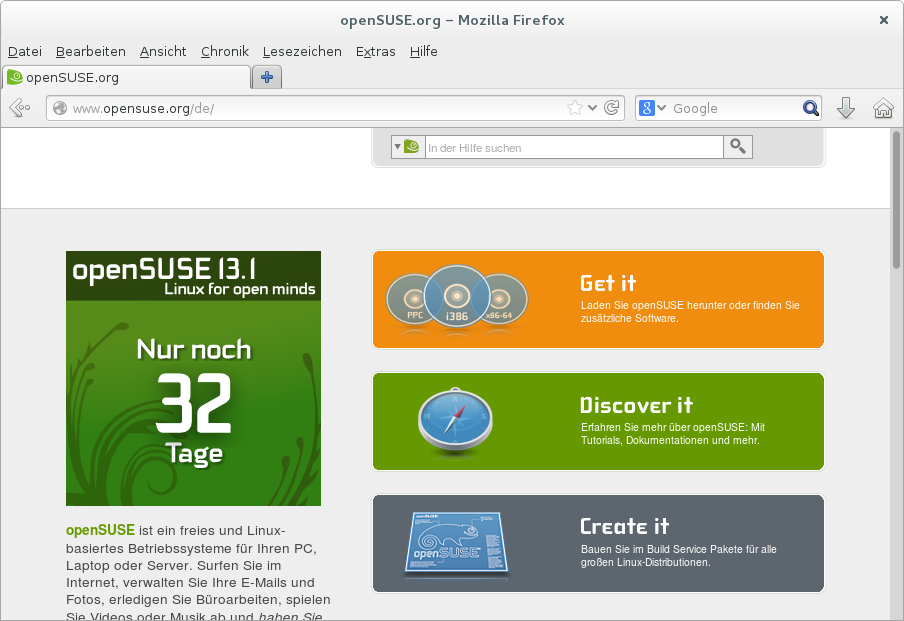Expand the URL history dropdown arrow
904x621 pixels.
(593, 108)
